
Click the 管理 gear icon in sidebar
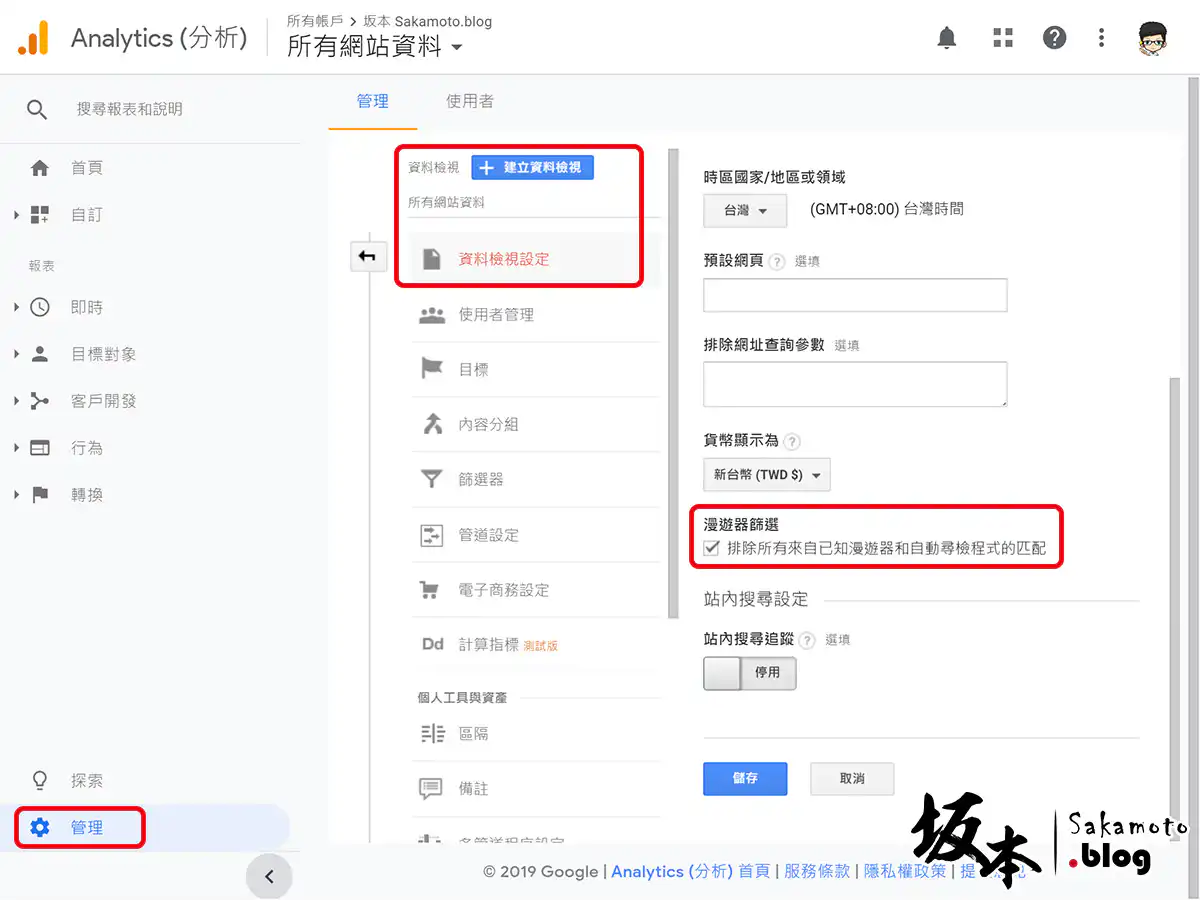[x=40, y=828]
